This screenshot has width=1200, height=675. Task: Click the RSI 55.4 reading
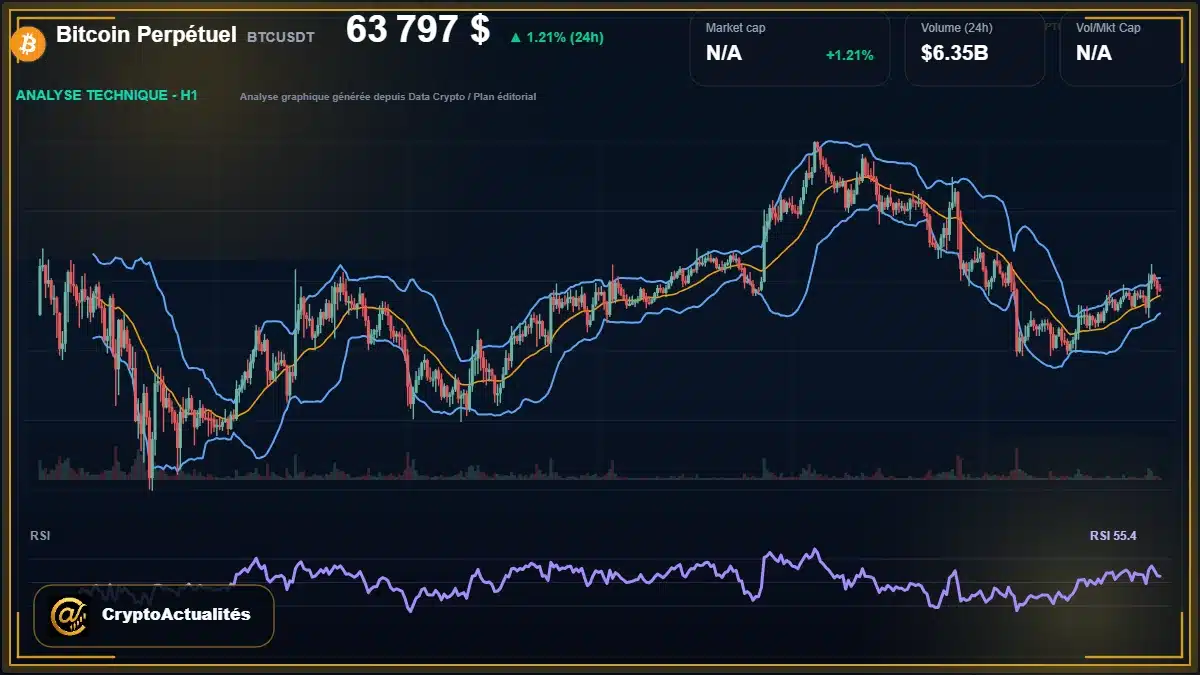pyautogui.click(x=1113, y=536)
